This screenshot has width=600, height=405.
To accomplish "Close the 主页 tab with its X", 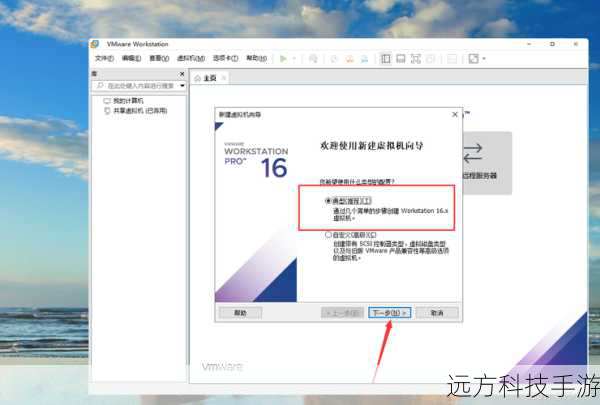I will [224, 78].
